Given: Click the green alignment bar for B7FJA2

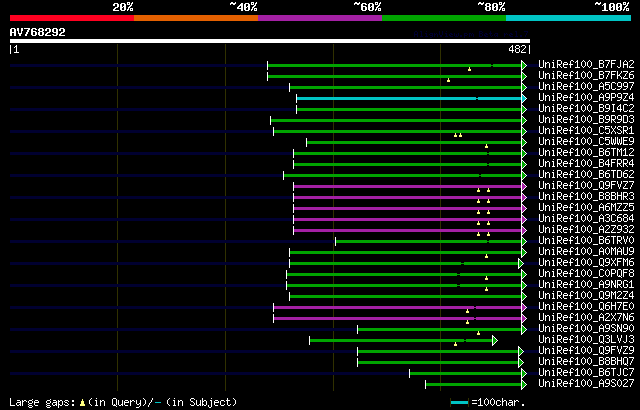Looking at the screenshot, I should 394,65.
